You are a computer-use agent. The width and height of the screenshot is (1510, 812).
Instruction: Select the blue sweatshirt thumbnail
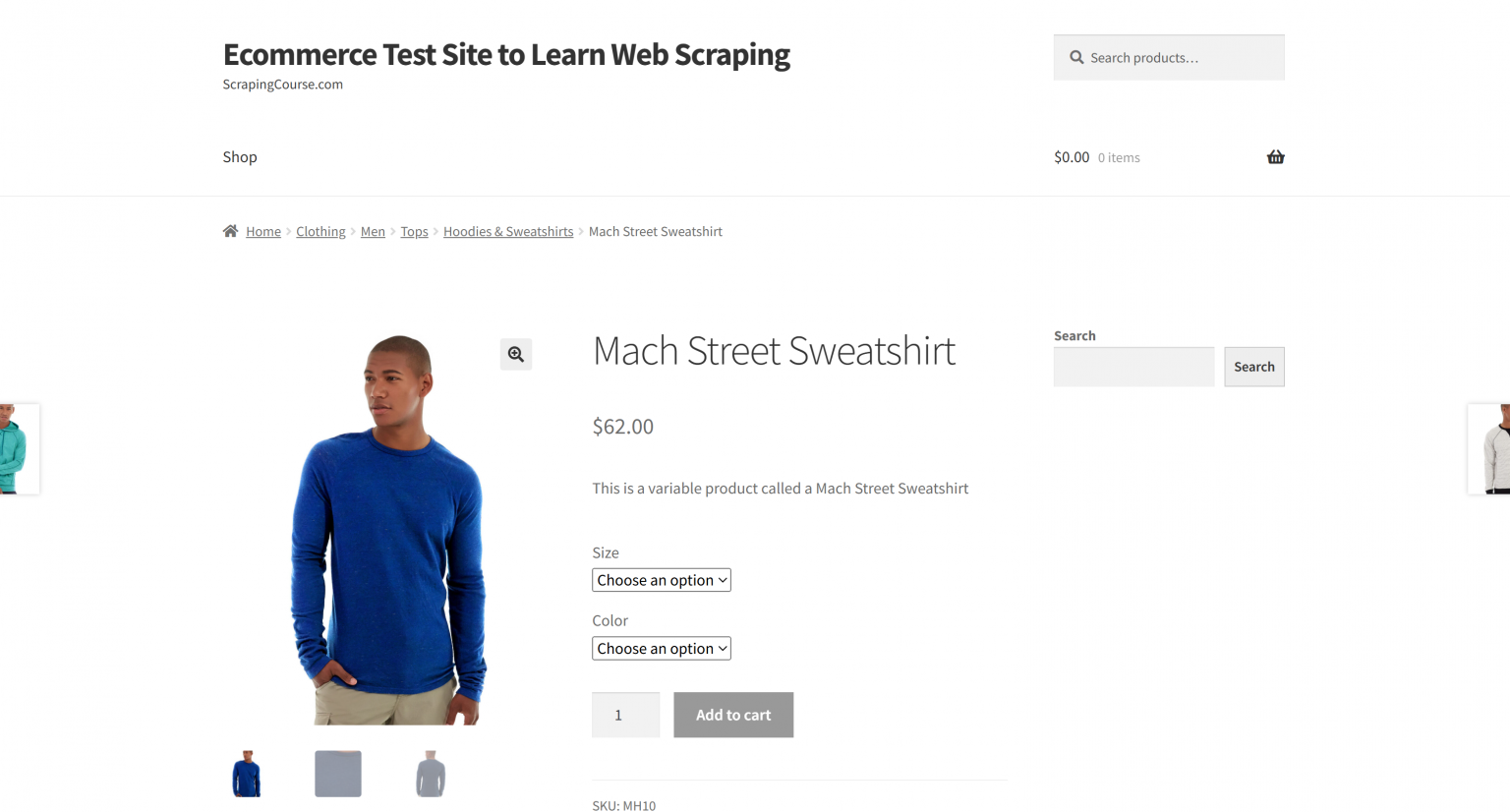[246, 774]
